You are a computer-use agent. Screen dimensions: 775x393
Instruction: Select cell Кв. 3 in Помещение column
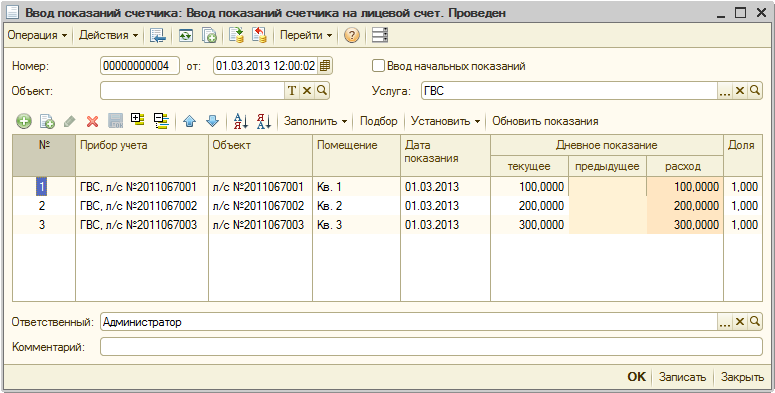pyautogui.click(x=356, y=224)
